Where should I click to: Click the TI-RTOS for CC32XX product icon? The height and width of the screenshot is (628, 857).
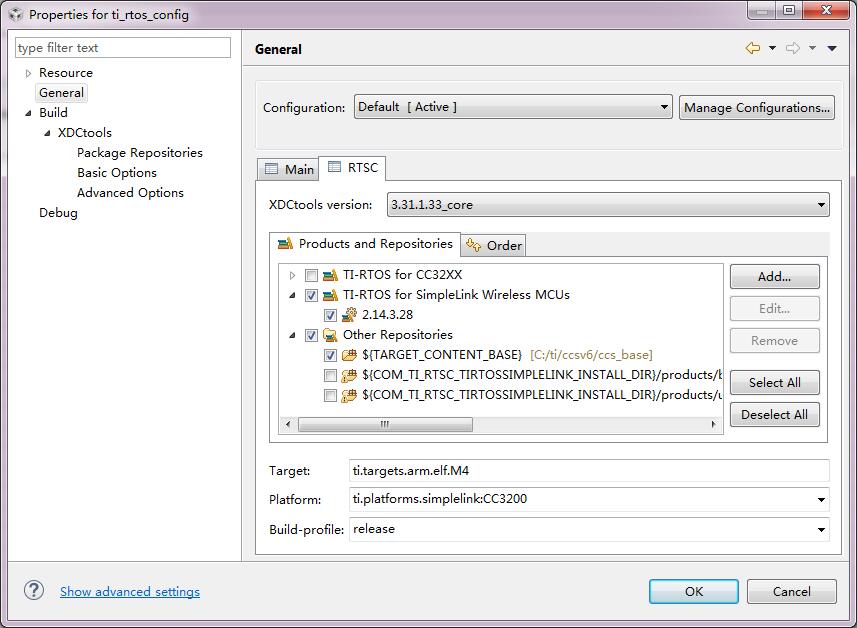coord(331,275)
